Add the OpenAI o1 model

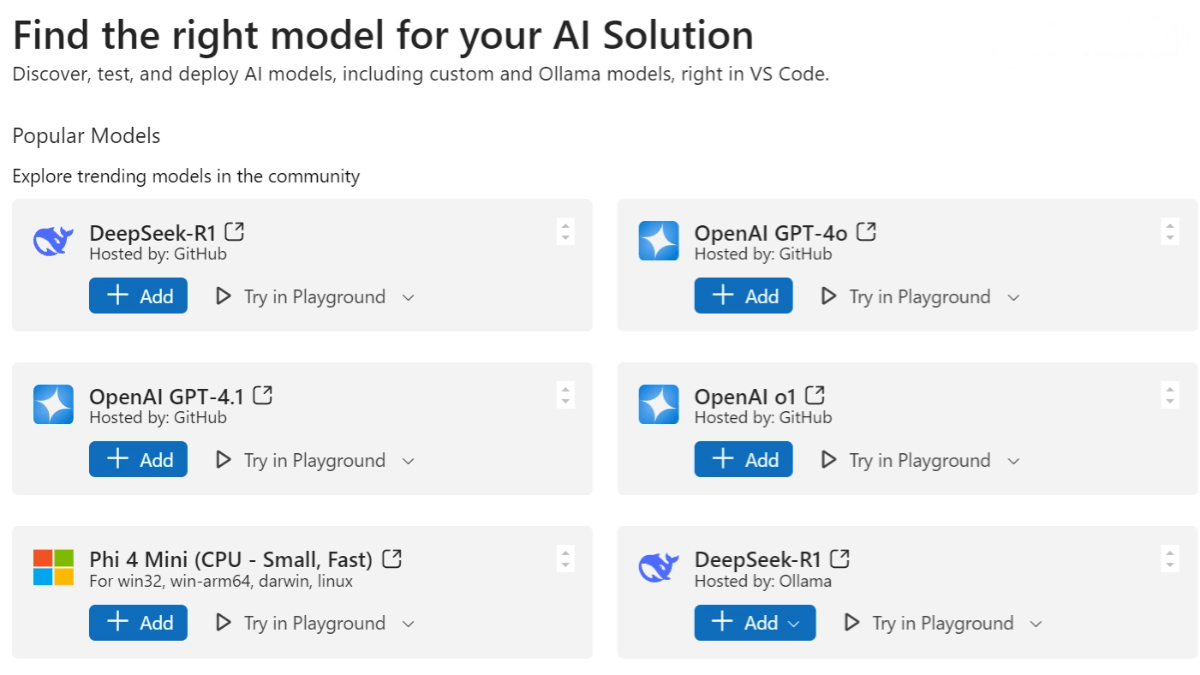743,460
